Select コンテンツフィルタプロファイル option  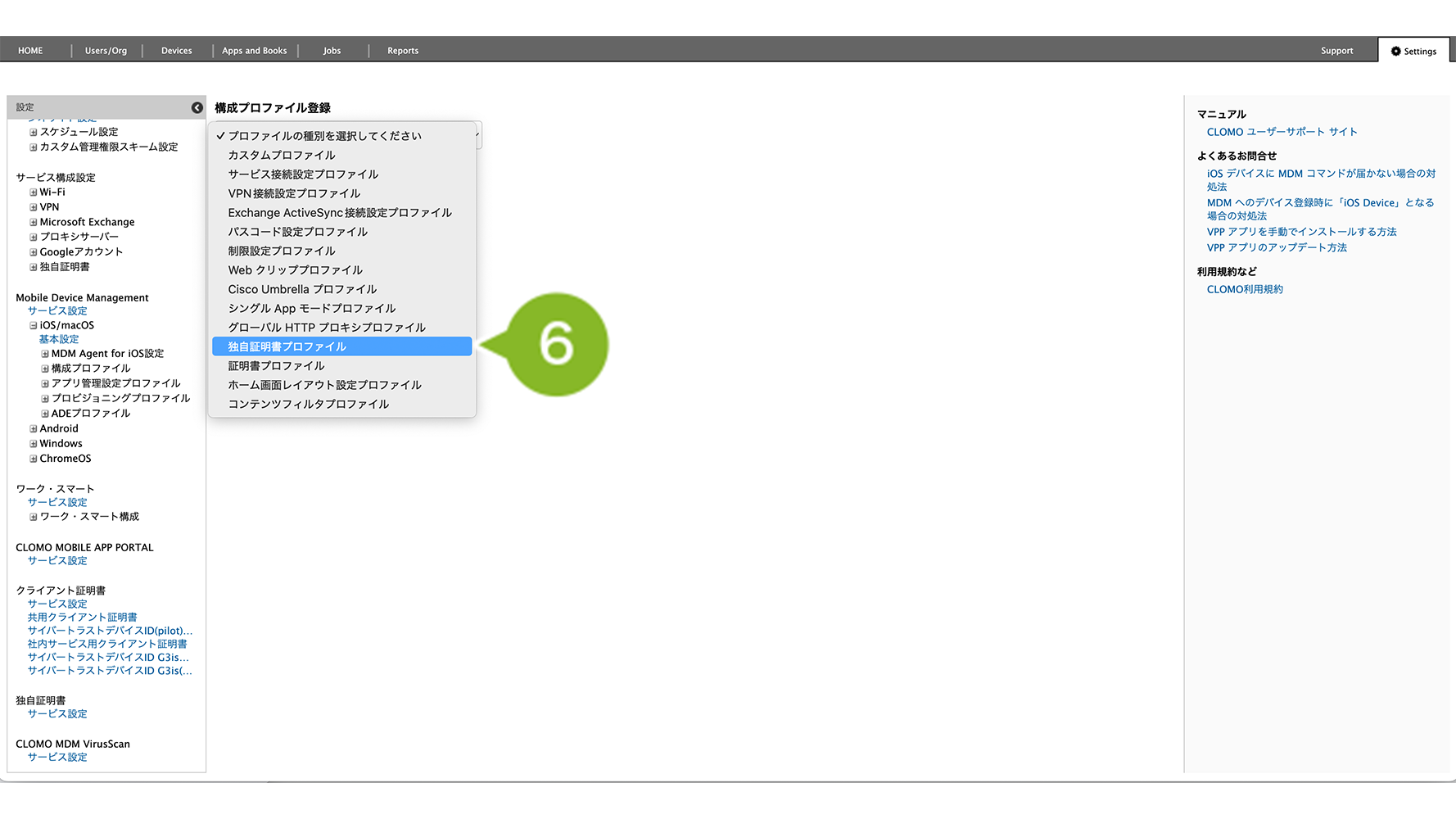pos(309,404)
